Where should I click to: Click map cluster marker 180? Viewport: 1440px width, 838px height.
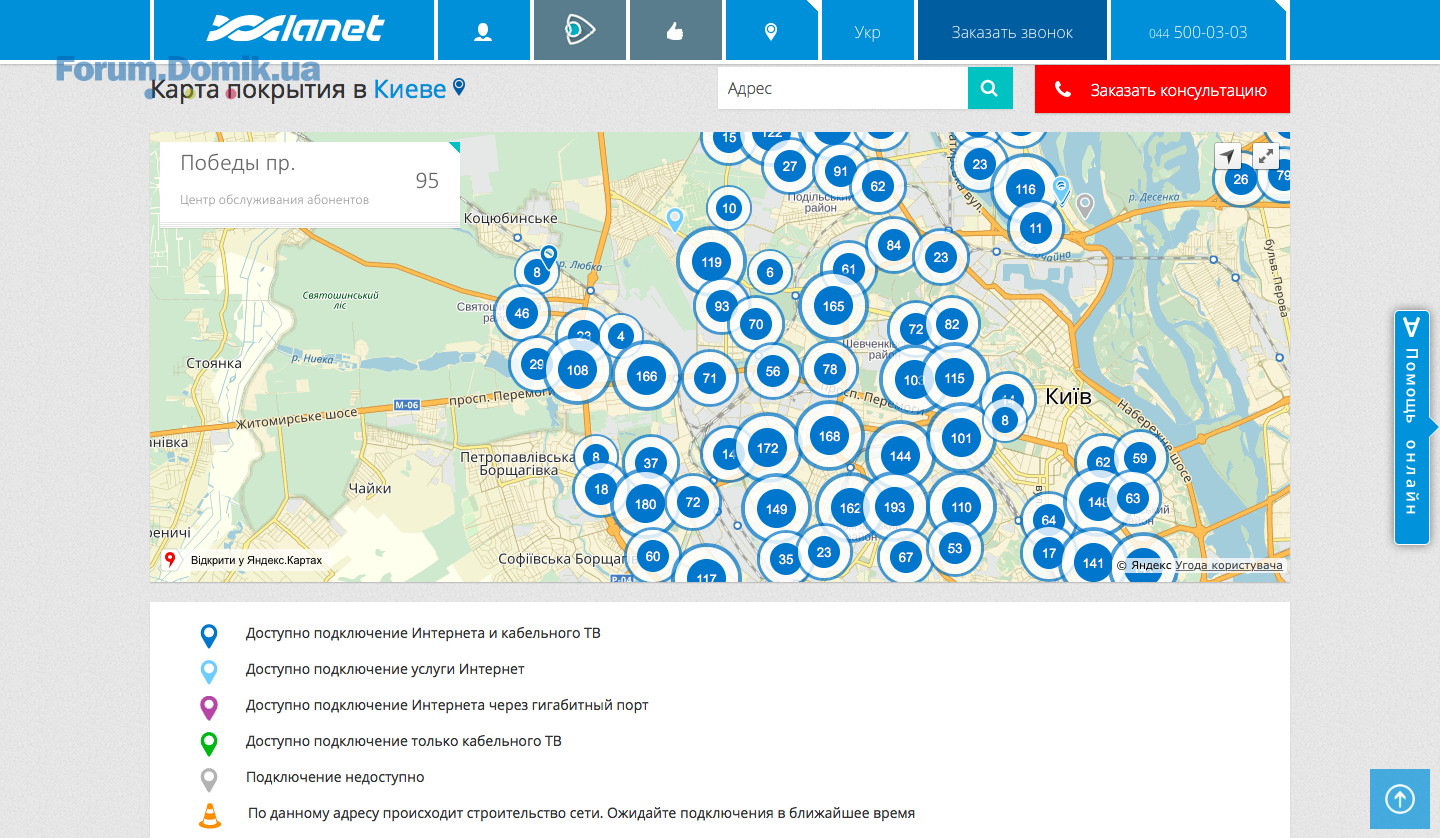(646, 504)
